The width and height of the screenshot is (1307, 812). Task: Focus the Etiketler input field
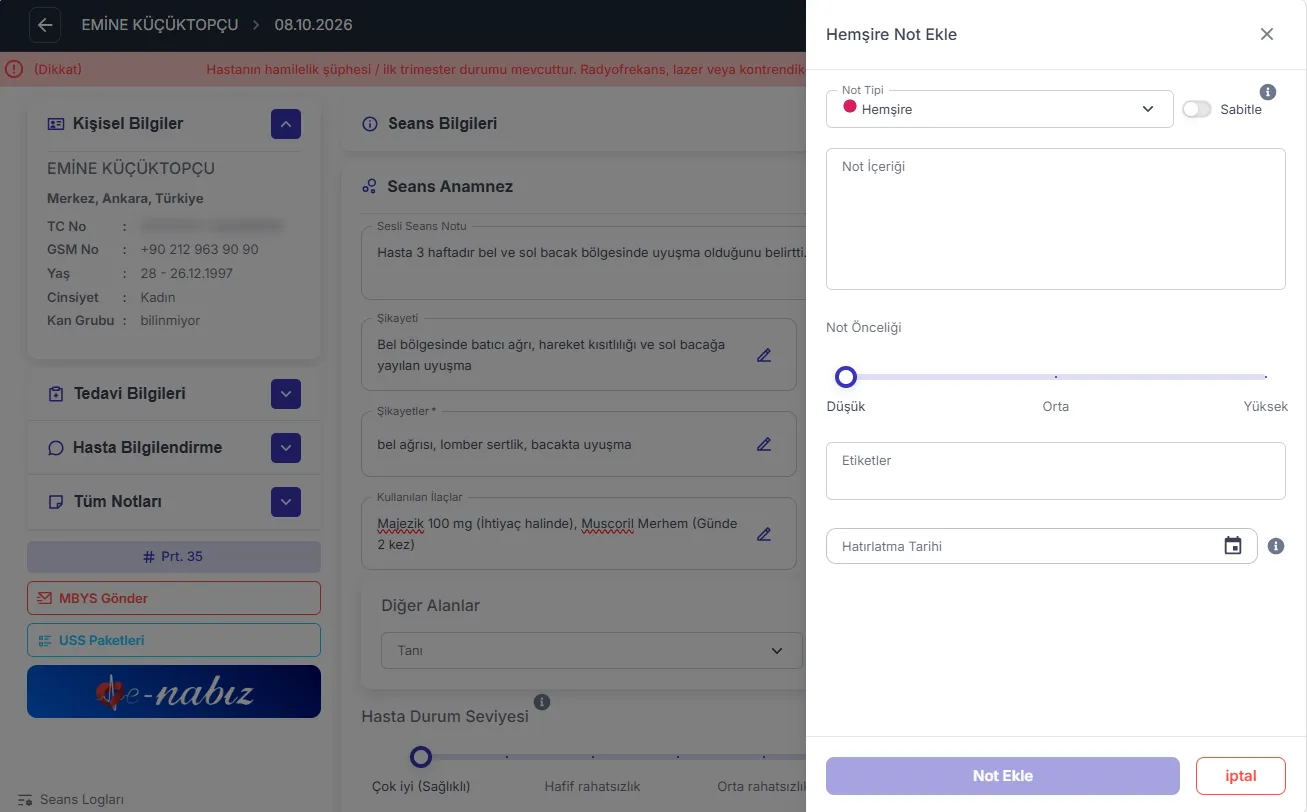[1056, 471]
